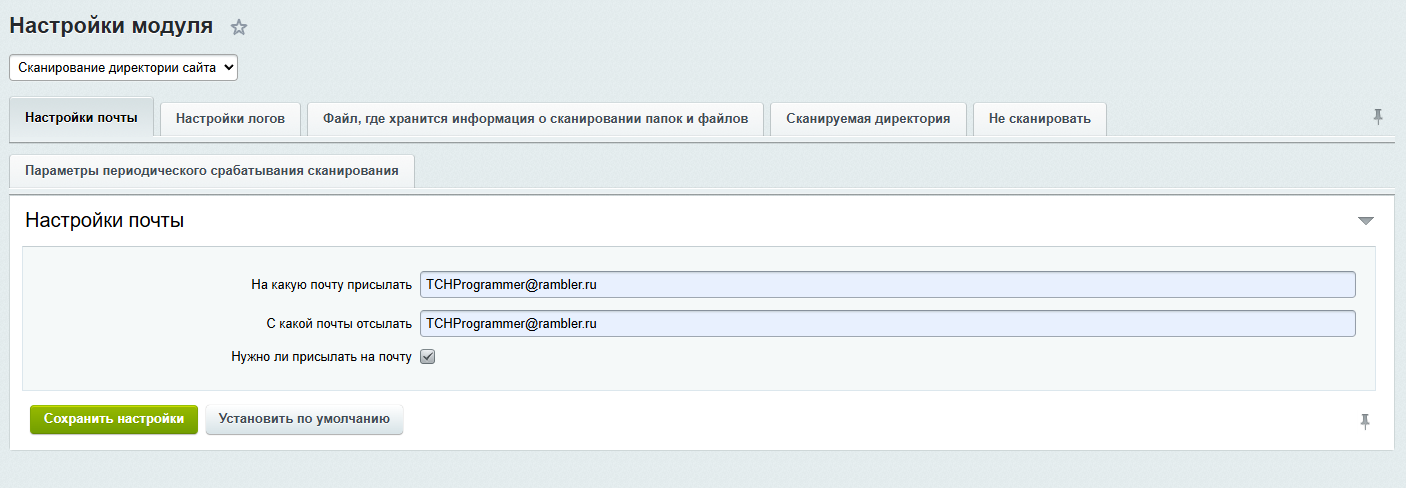
Task: Click pin icon at right of tab bar
Action: 1377,117
